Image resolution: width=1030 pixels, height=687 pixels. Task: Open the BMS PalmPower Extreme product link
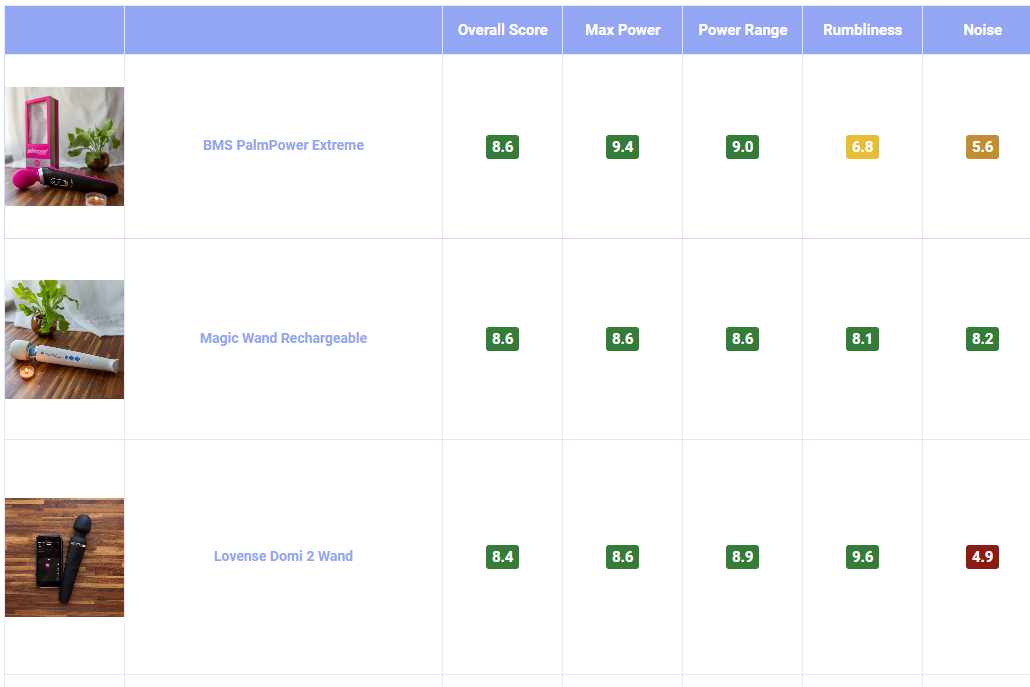[x=283, y=145]
